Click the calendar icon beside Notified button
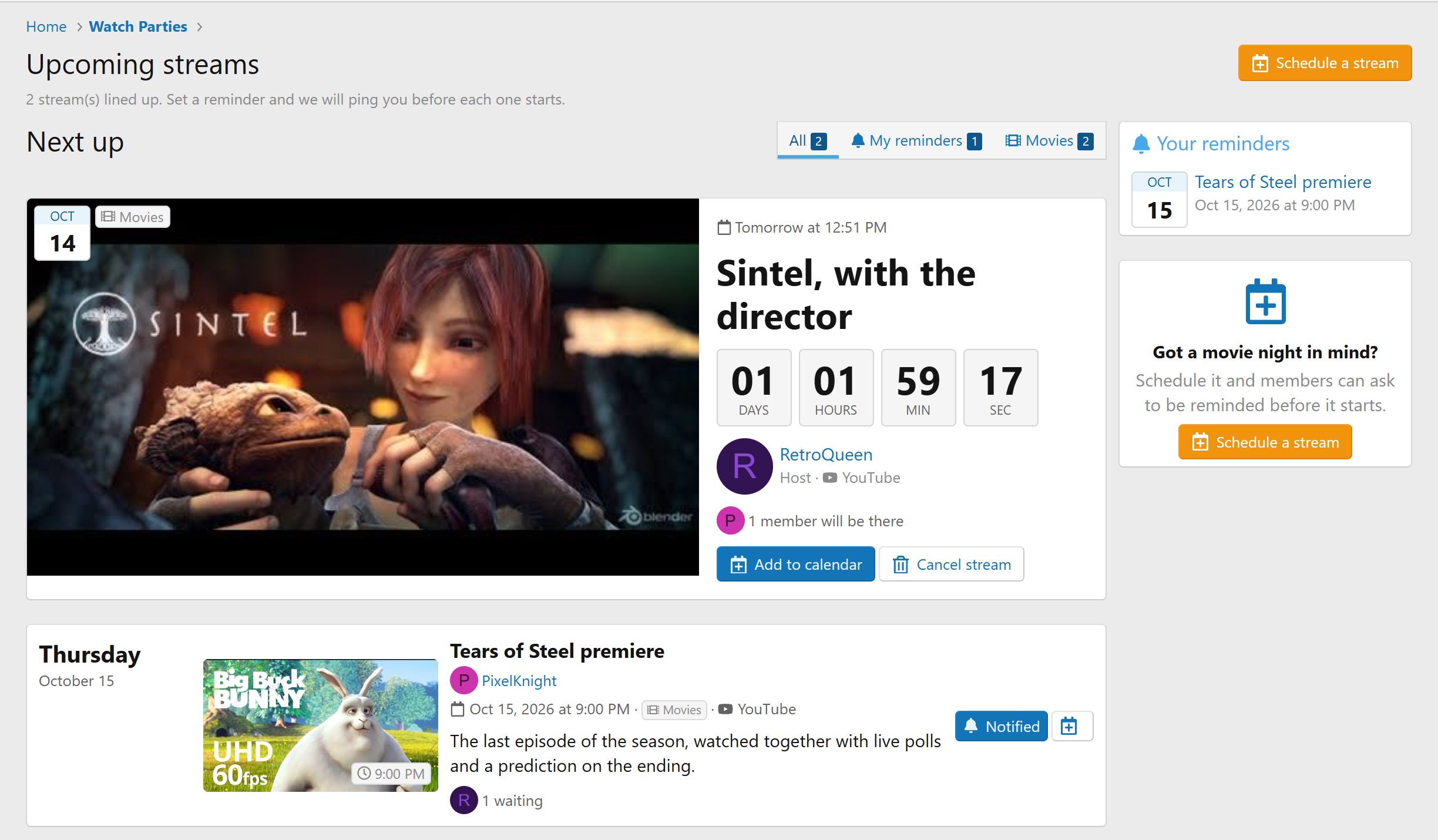Screen dimensions: 1438x840 [1071, 727]
